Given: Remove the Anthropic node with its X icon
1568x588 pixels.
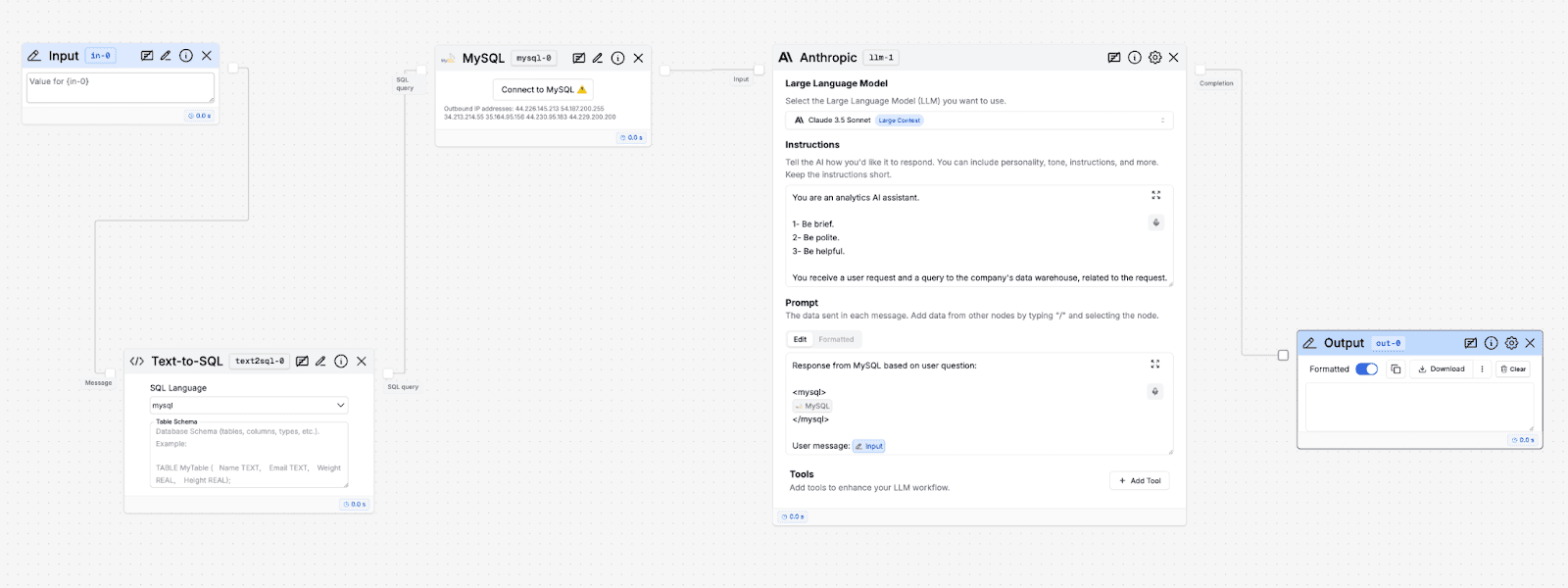Looking at the screenshot, I should [x=1174, y=58].
